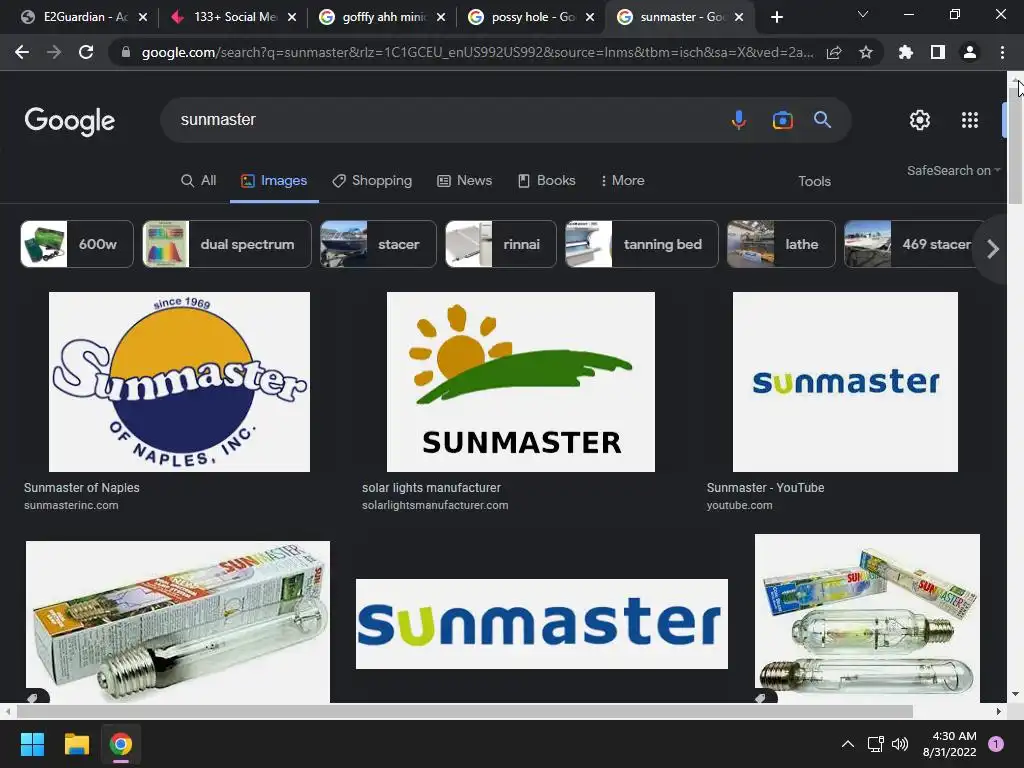Click the horizontal scrollbar right arrow

click(999, 711)
